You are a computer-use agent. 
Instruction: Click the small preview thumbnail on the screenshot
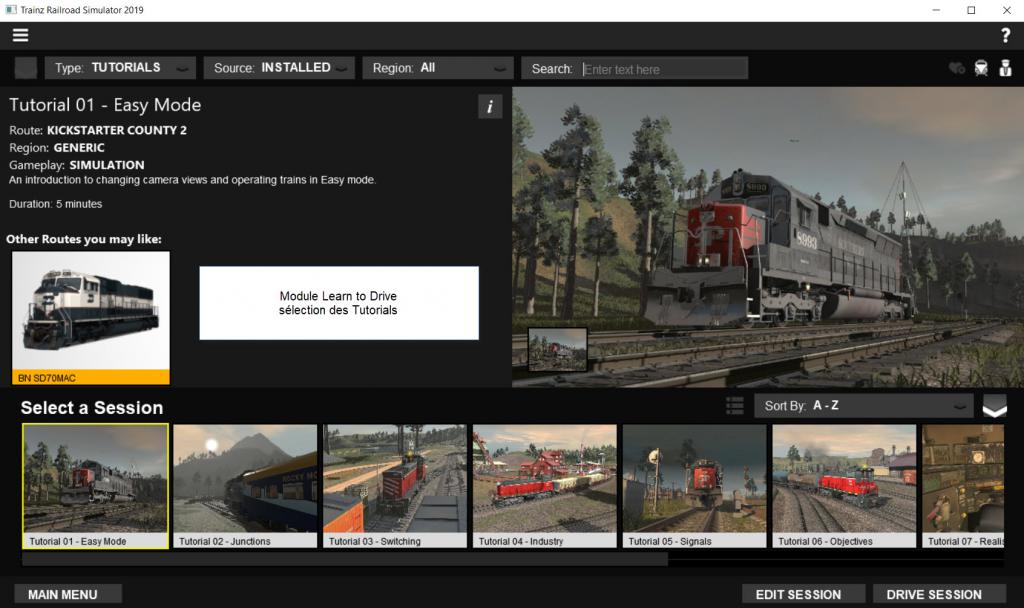tap(557, 350)
